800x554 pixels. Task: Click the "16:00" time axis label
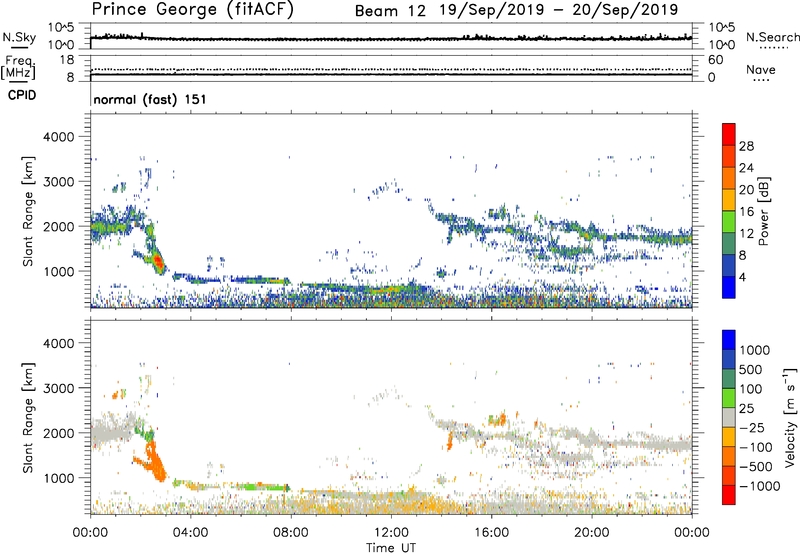click(x=491, y=533)
